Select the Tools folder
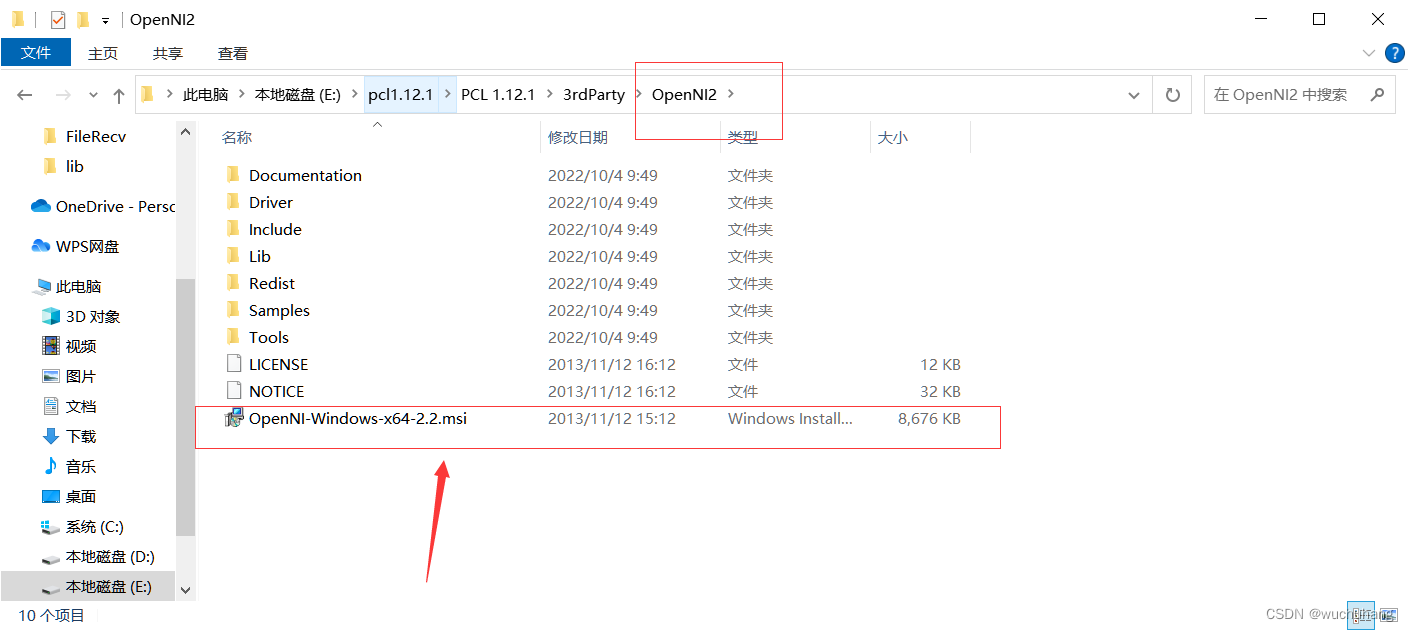 point(269,337)
